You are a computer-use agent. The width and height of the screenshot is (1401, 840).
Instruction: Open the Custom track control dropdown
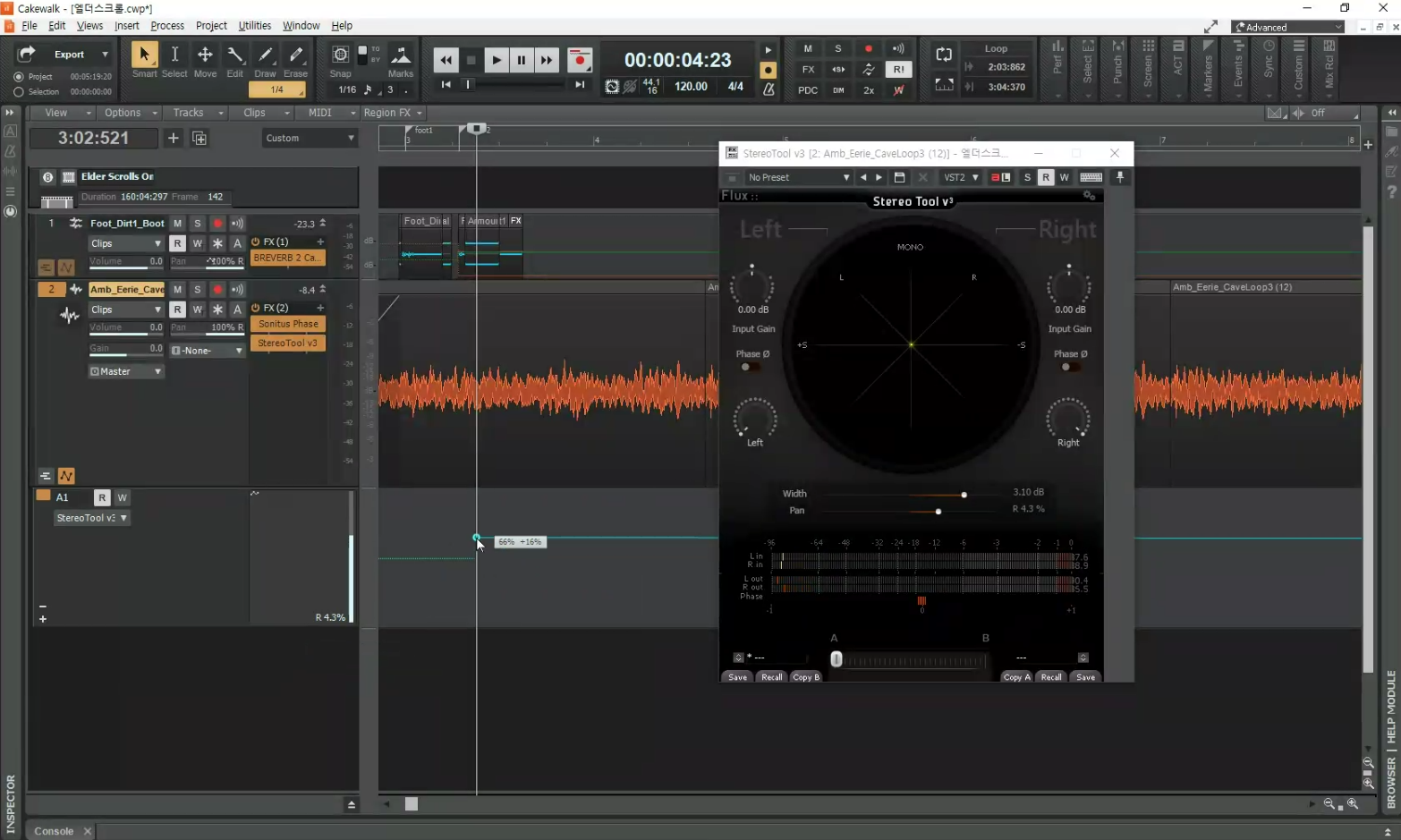click(x=310, y=138)
